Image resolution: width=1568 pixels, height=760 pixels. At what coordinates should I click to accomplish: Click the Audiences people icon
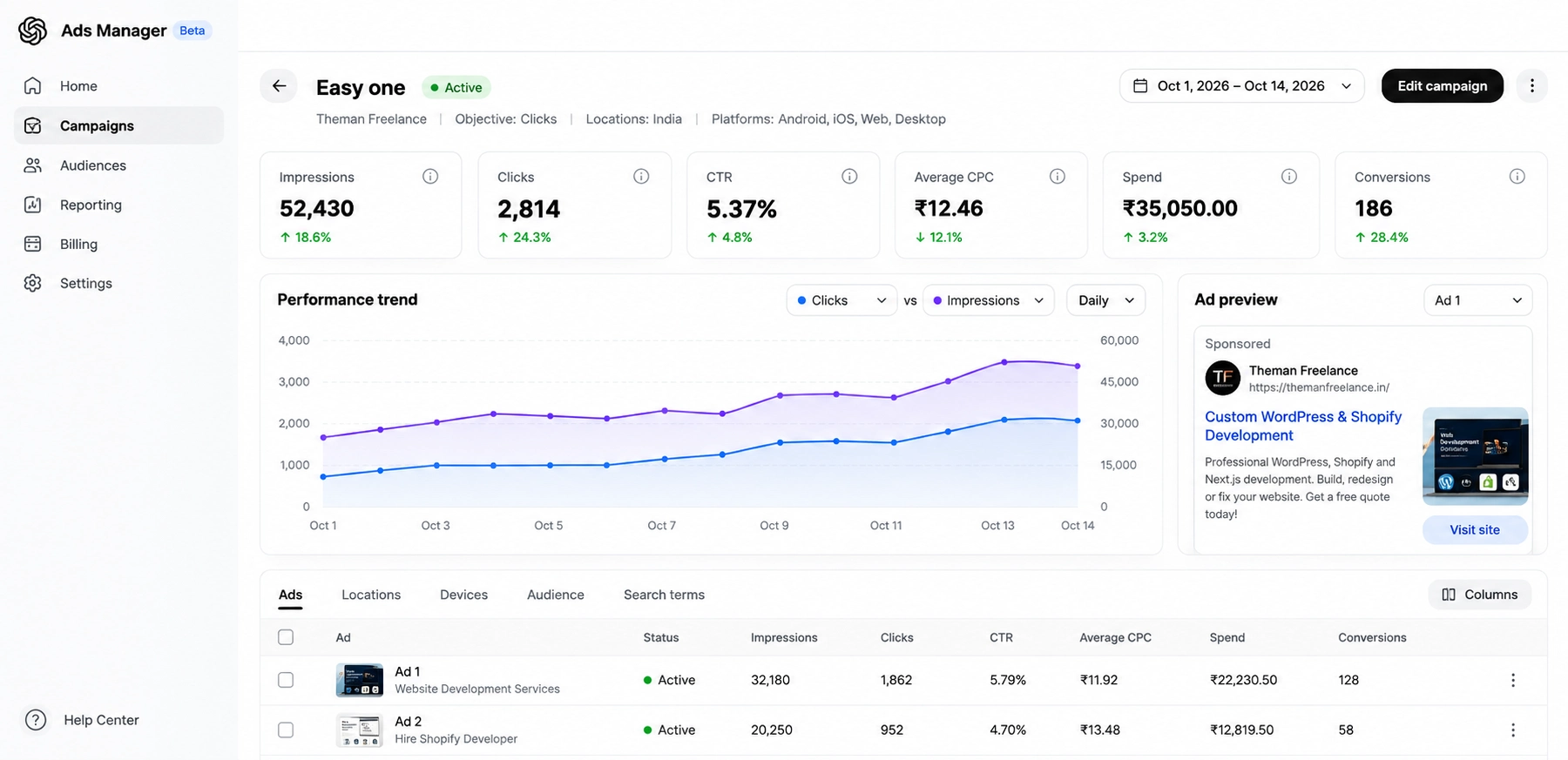click(33, 165)
